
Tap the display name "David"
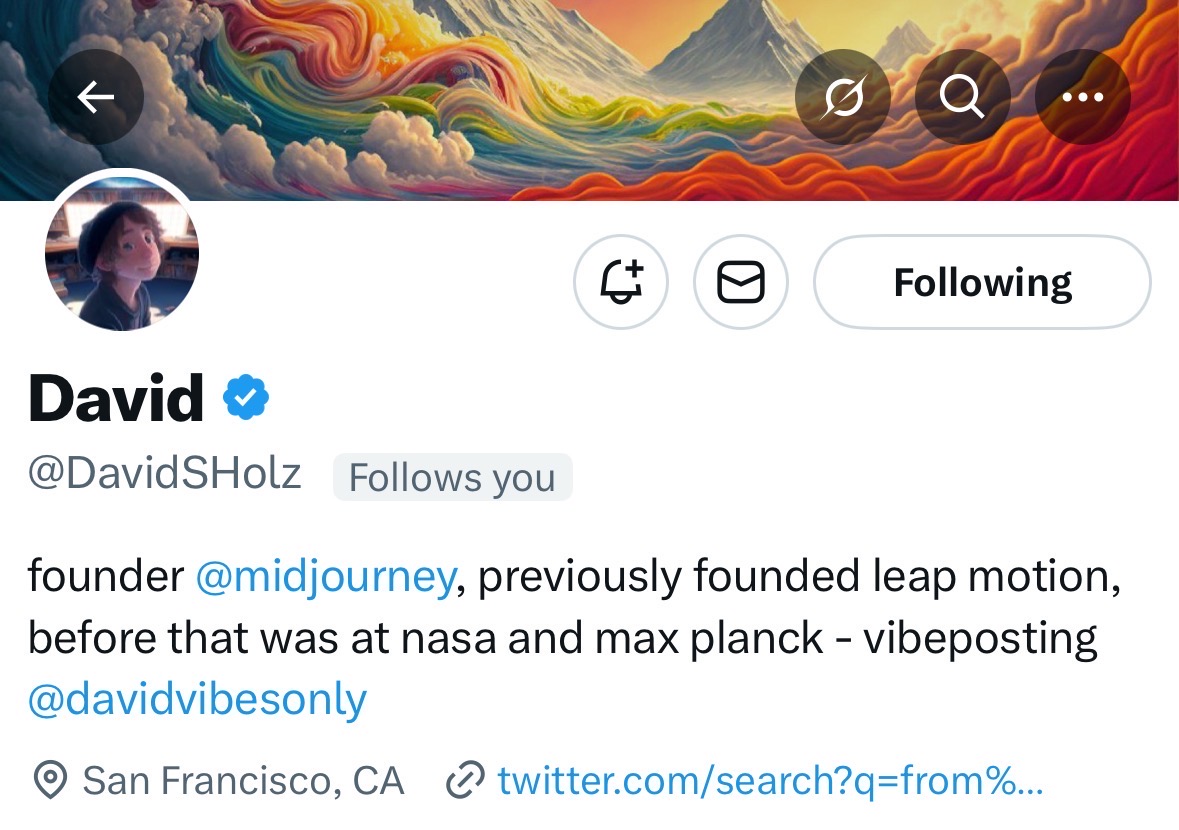click(x=116, y=398)
